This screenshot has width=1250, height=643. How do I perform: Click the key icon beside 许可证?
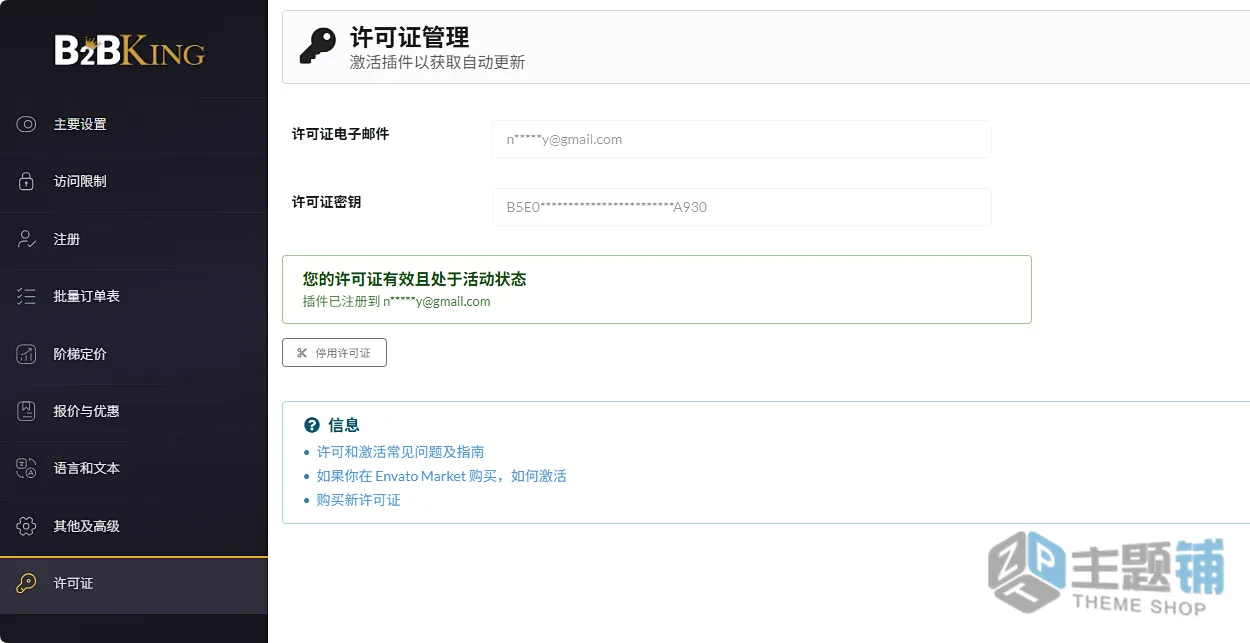point(27,583)
